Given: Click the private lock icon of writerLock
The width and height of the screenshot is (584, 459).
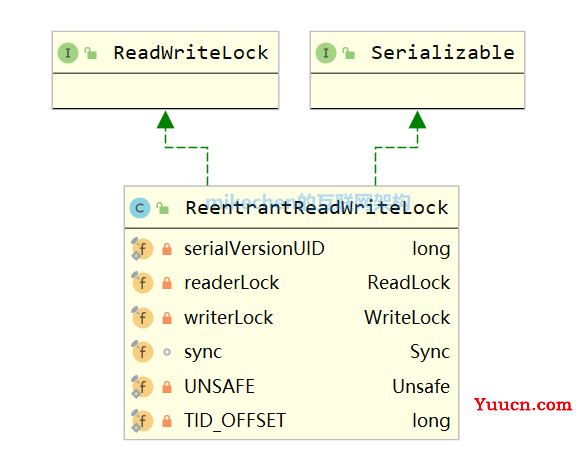Looking at the screenshot, I should coord(167,318).
